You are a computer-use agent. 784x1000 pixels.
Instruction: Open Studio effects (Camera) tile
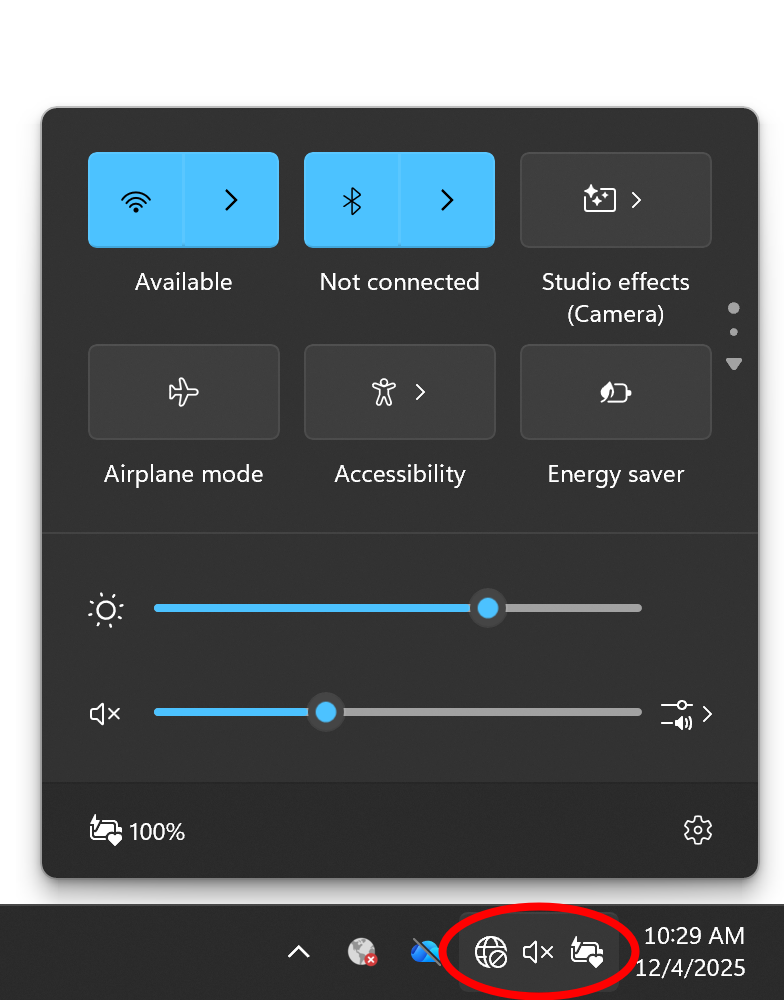pos(616,200)
